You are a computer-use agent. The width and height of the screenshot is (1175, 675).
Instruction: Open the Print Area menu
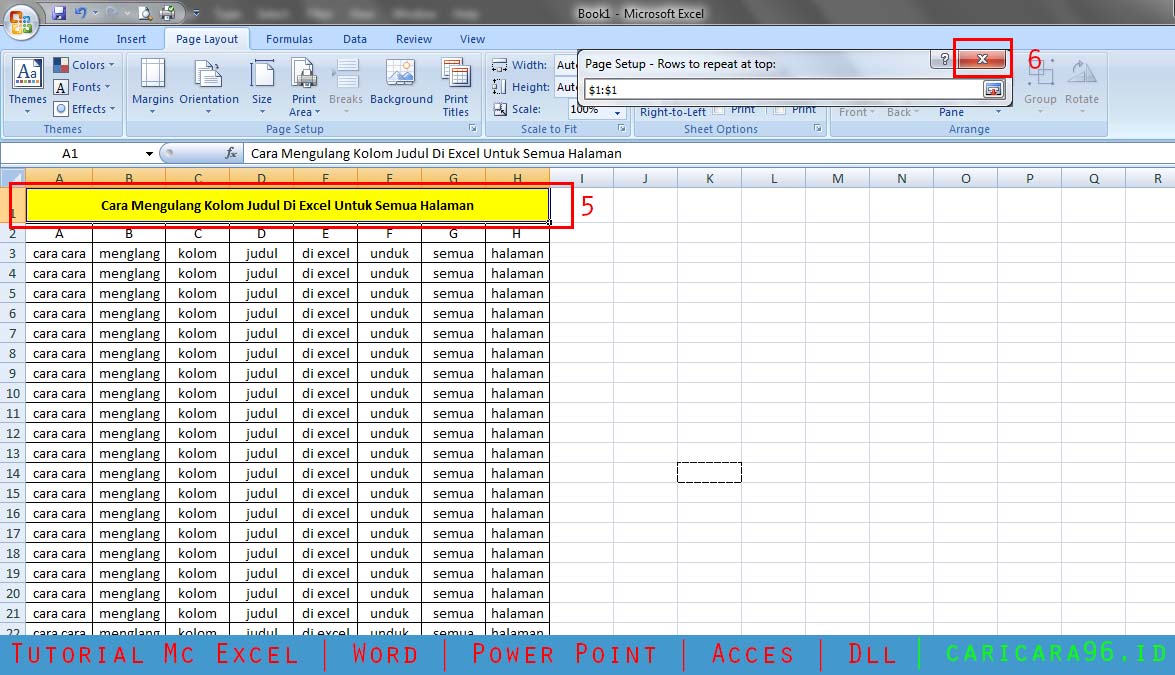[x=304, y=85]
